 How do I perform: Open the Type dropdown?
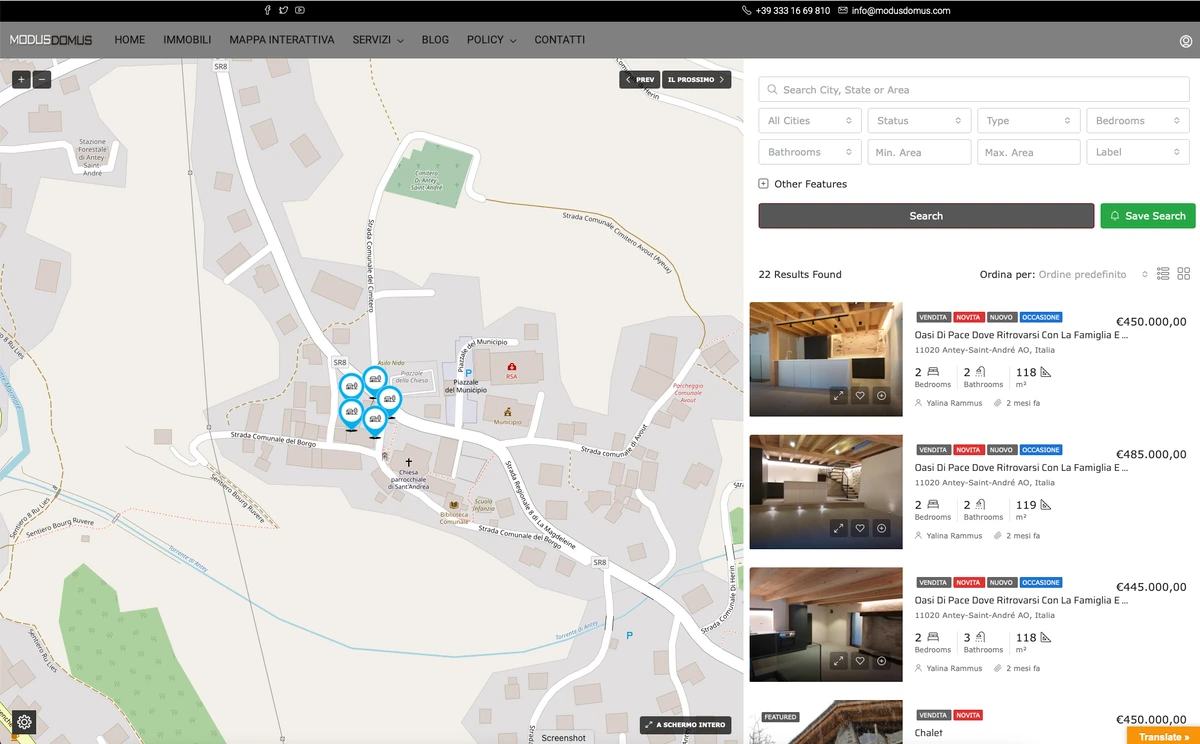[x=1029, y=121]
